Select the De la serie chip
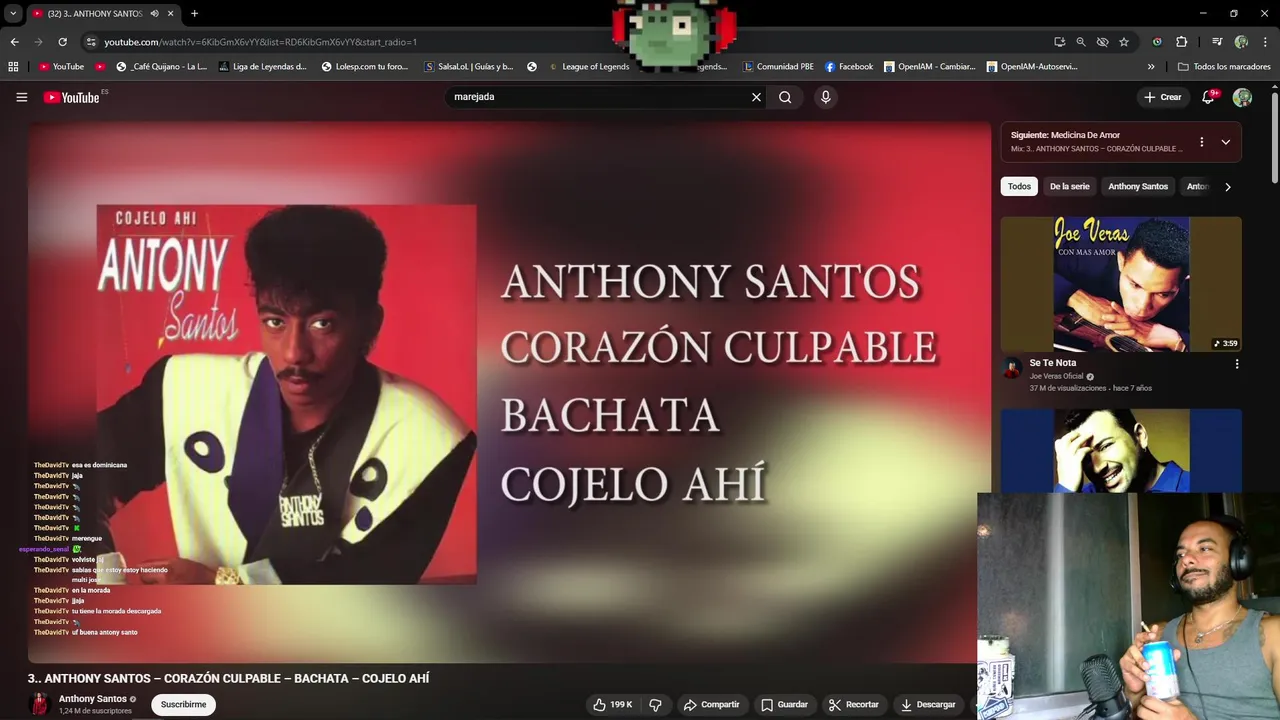The height and width of the screenshot is (720, 1280). tap(1069, 187)
